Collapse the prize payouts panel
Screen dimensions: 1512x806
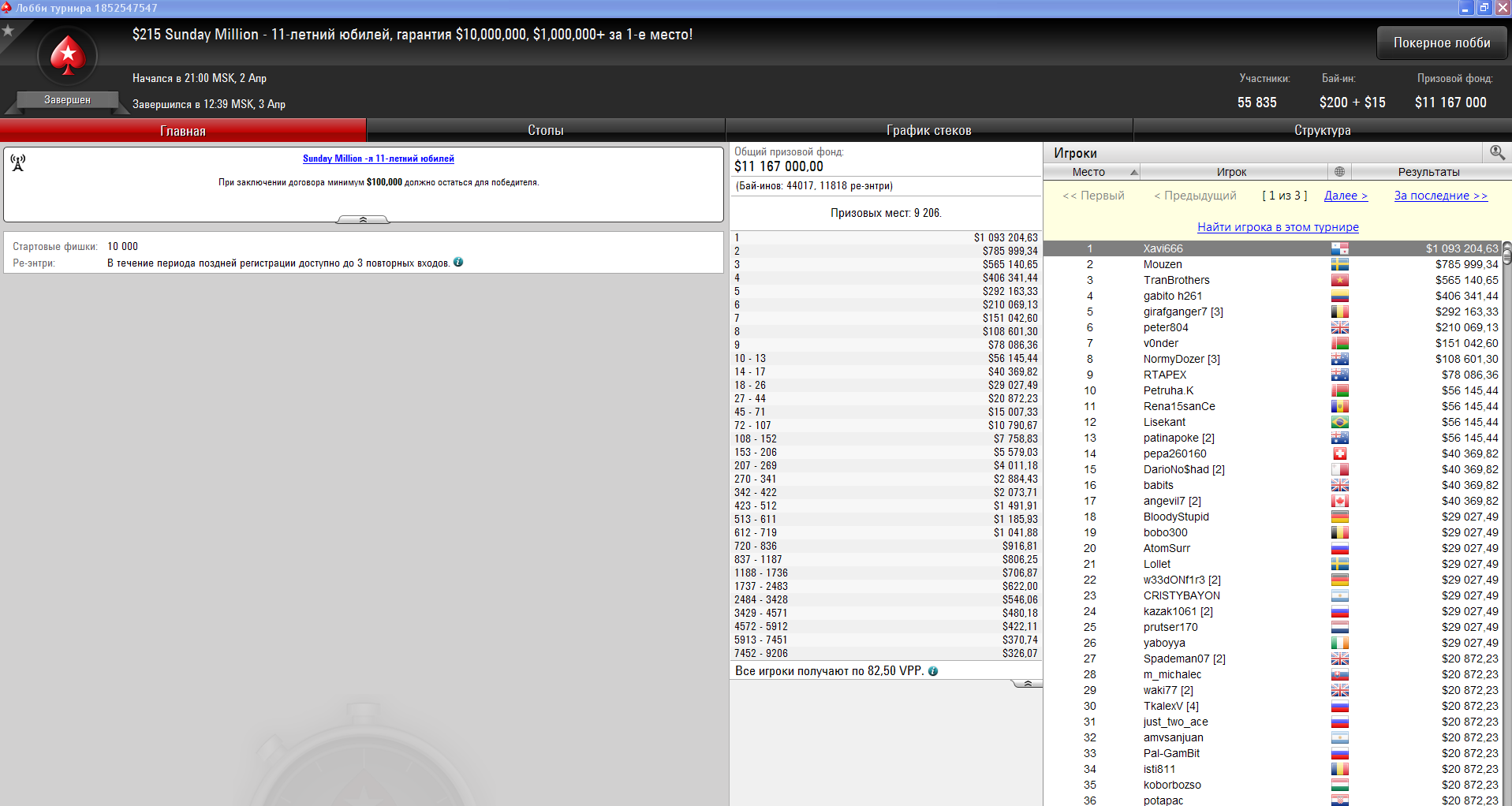1026,684
